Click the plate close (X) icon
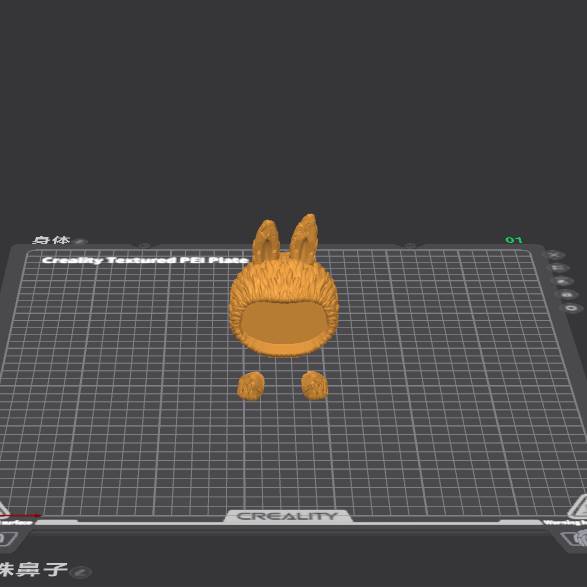587x587 pixels. pyautogui.click(x=555, y=255)
